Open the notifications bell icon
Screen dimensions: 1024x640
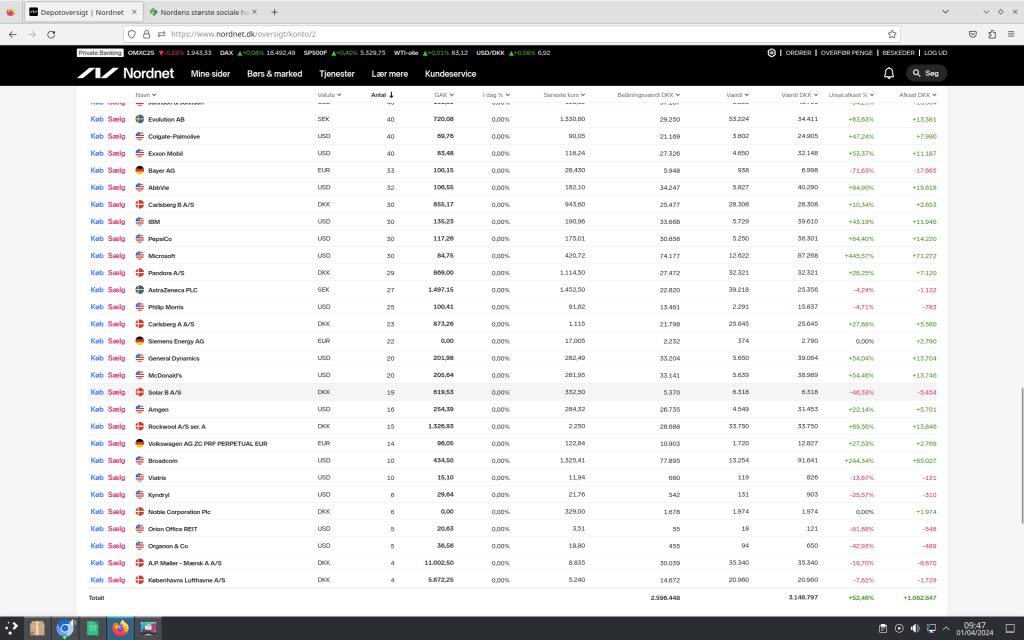click(x=889, y=73)
